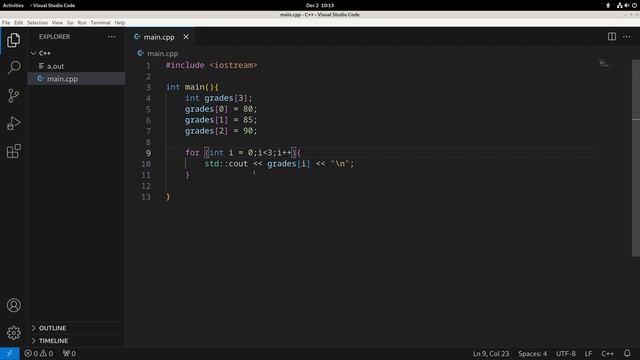This screenshot has width=640, height=360.
Task: Click line number 13 in the gutter
Action: [x=146, y=197]
